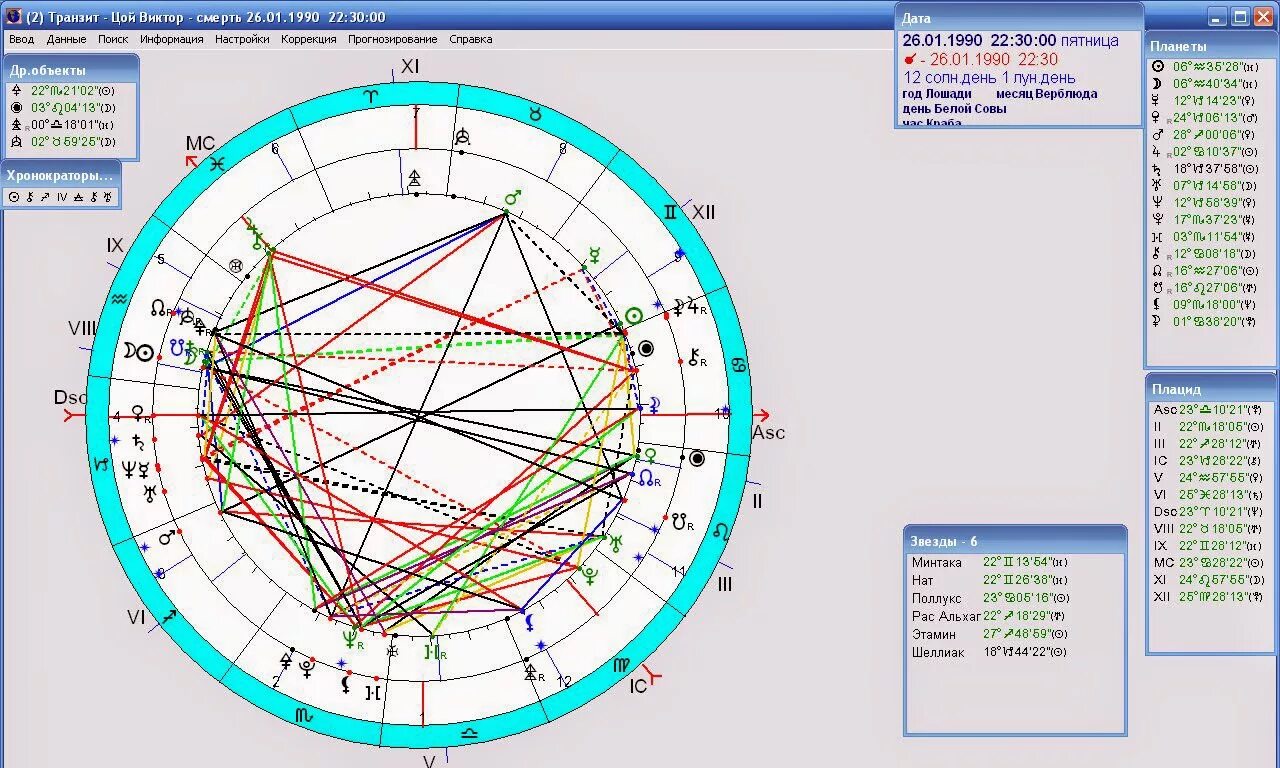Click the Планеты panel header
The height and width of the screenshot is (768, 1280).
click(1211, 46)
